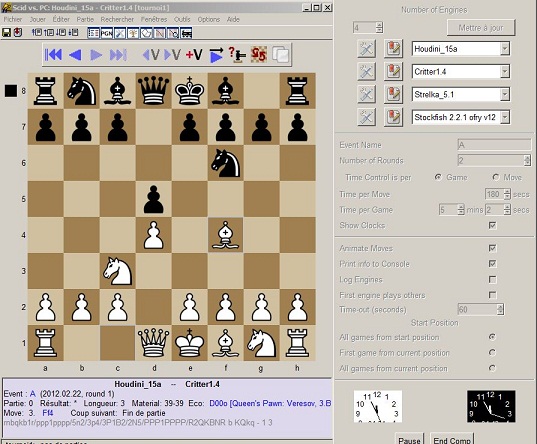
Task: Choose All games from current position
Action: 492,368
